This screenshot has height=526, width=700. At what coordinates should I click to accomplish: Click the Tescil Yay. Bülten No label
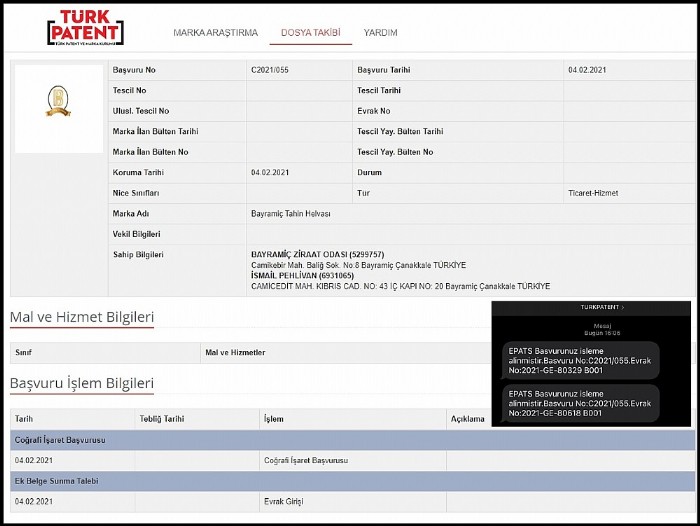tap(395, 152)
